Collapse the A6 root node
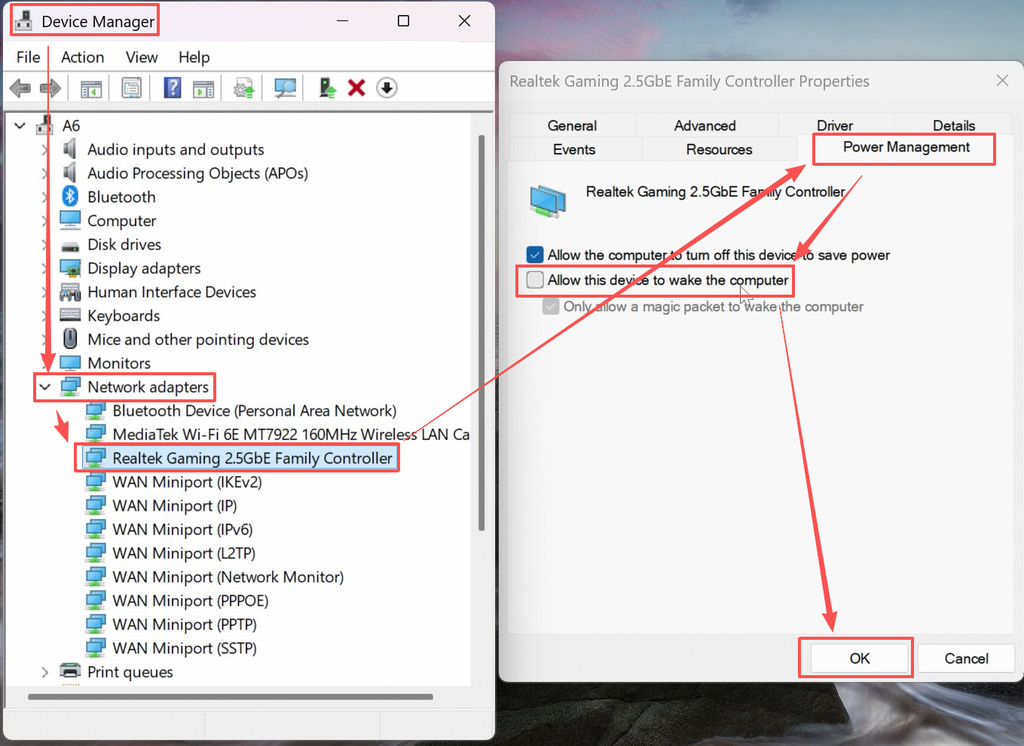 click(20, 125)
